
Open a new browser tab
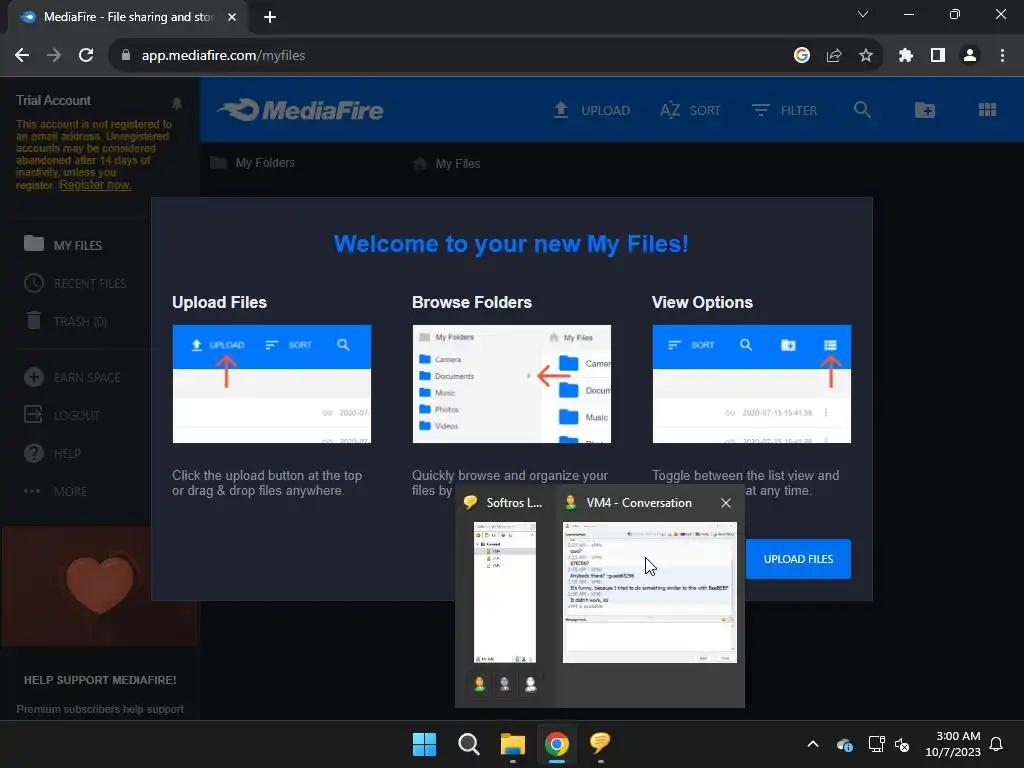point(270,17)
